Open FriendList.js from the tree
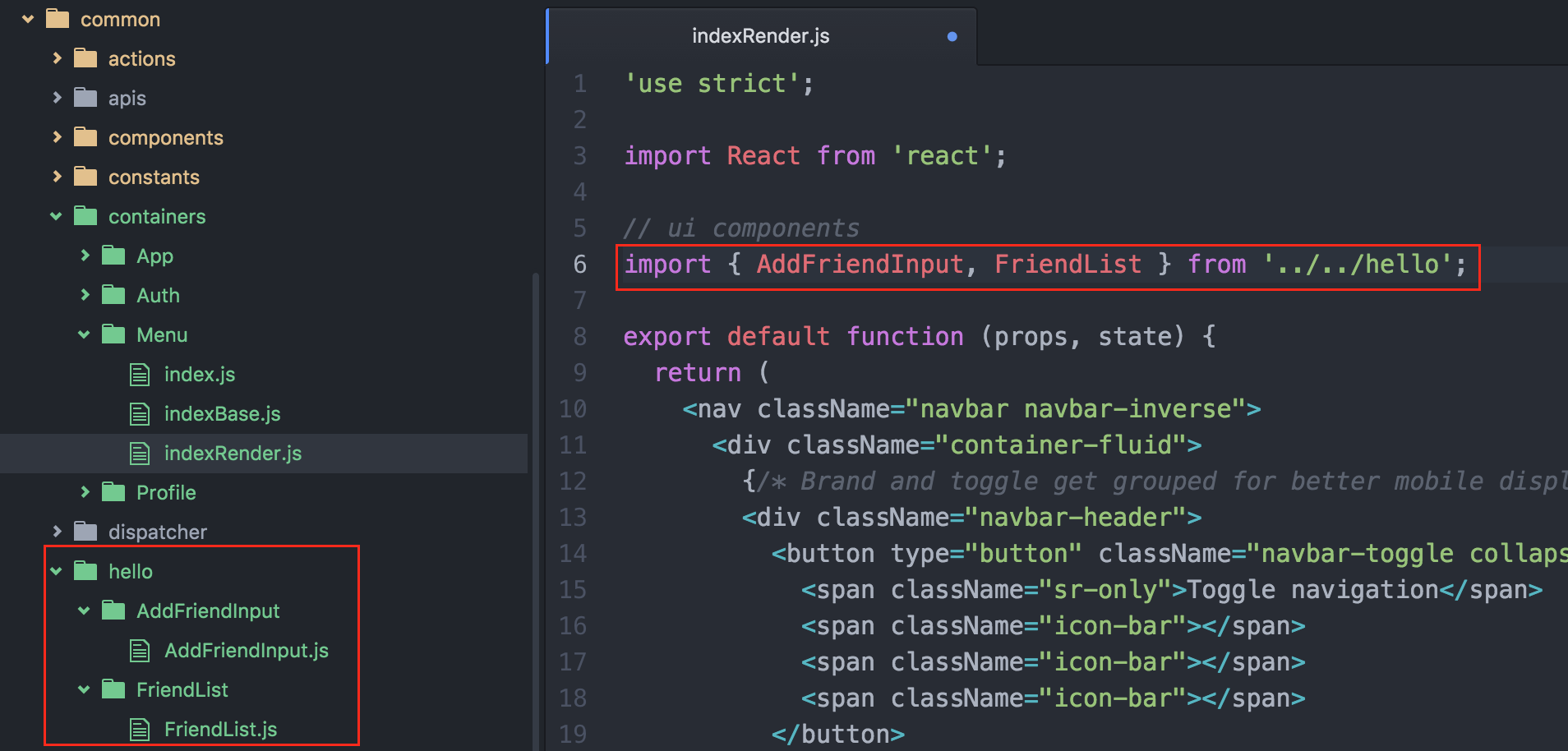 (220, 728)
